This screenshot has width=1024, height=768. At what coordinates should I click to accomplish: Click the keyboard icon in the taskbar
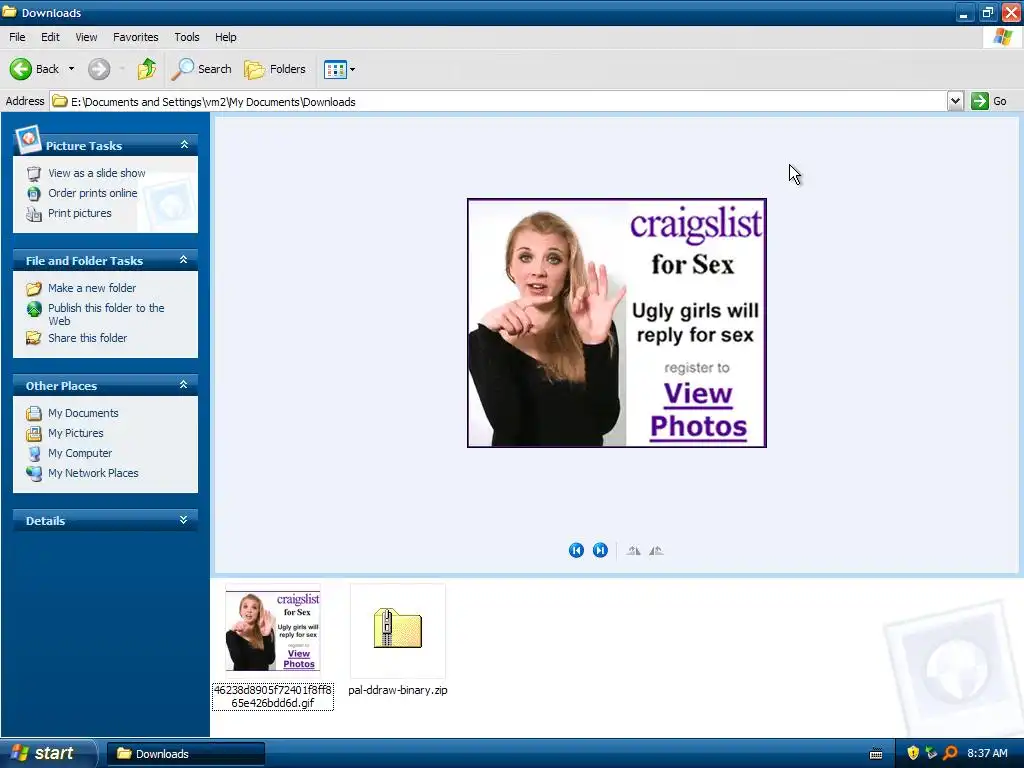876,754
